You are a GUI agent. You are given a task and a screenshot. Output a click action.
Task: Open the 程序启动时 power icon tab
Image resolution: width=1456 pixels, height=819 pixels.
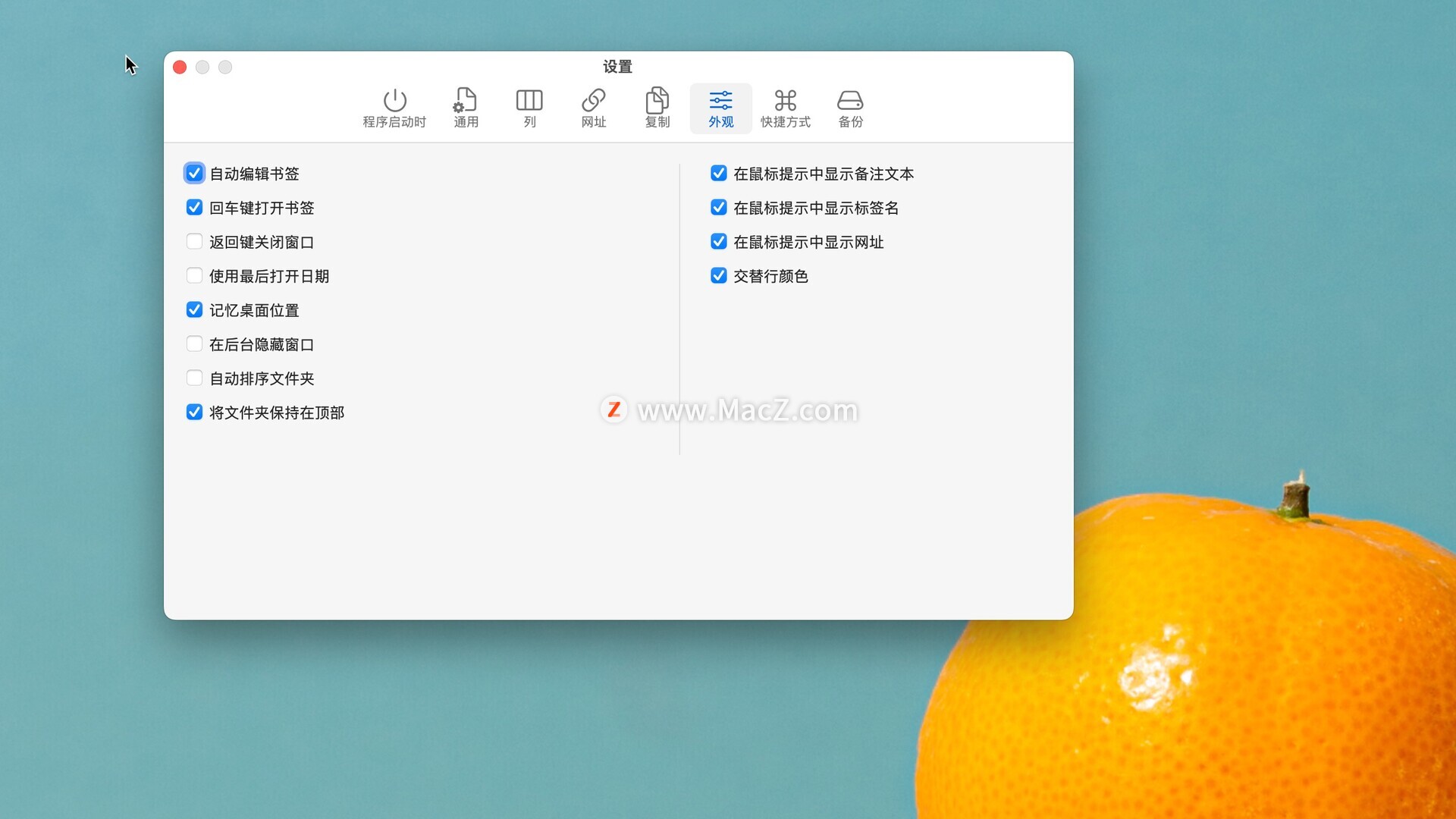[x=394, y=108]
